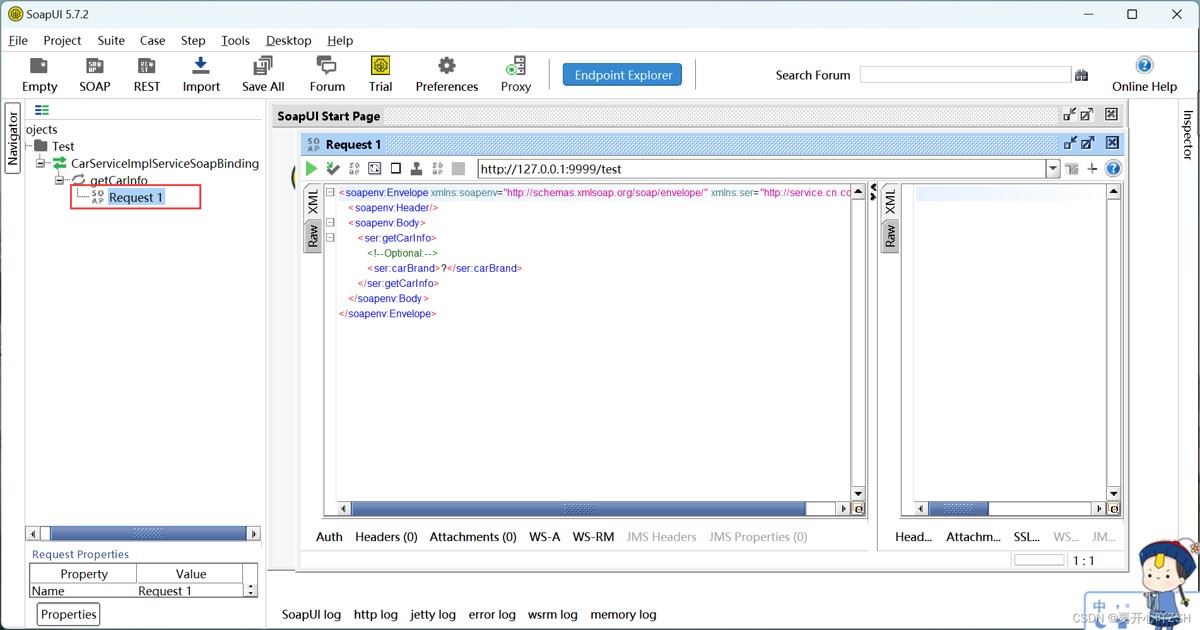Open Preferences from the main toolbar

[446, 74]
